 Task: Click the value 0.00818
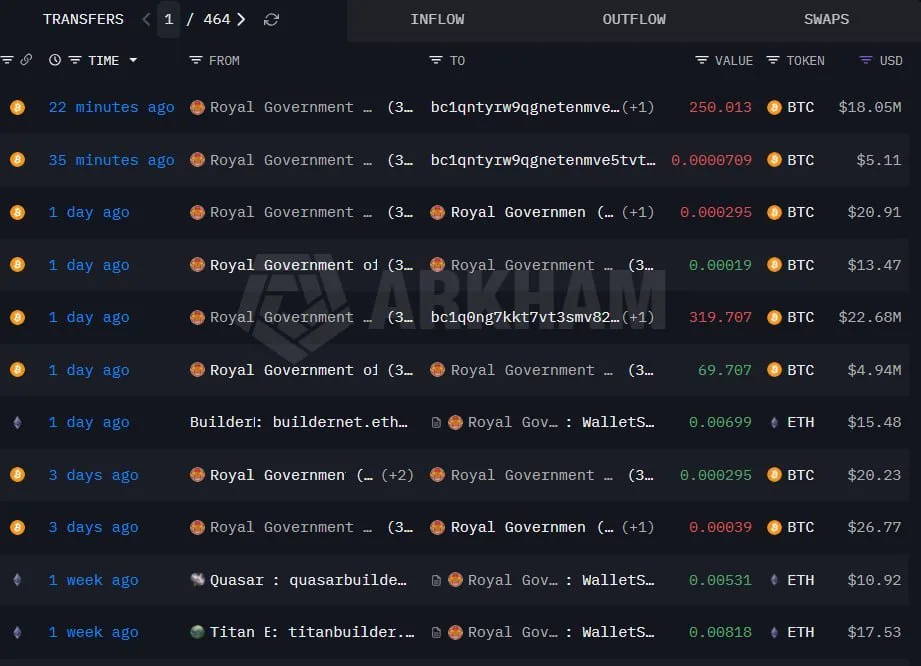click(720, 633)
